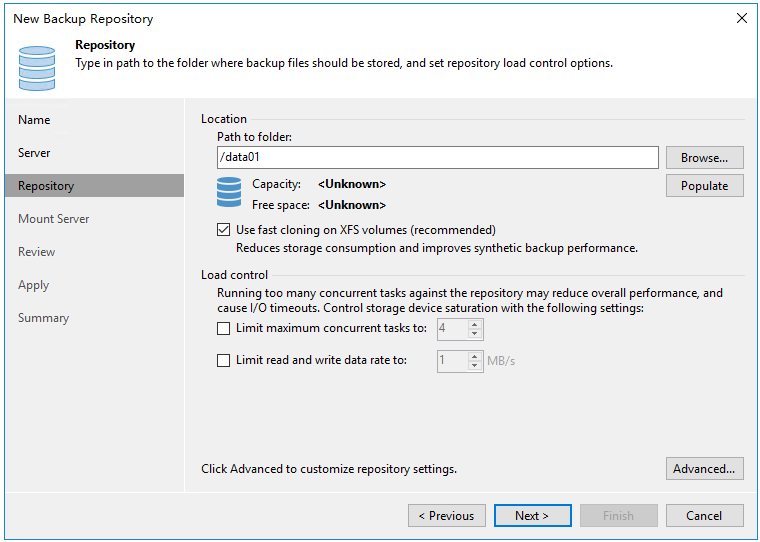Increase concurrent tasks spinner value
Image resolution: width=760 pixels, height=542 pixels.
pos(475,324)
